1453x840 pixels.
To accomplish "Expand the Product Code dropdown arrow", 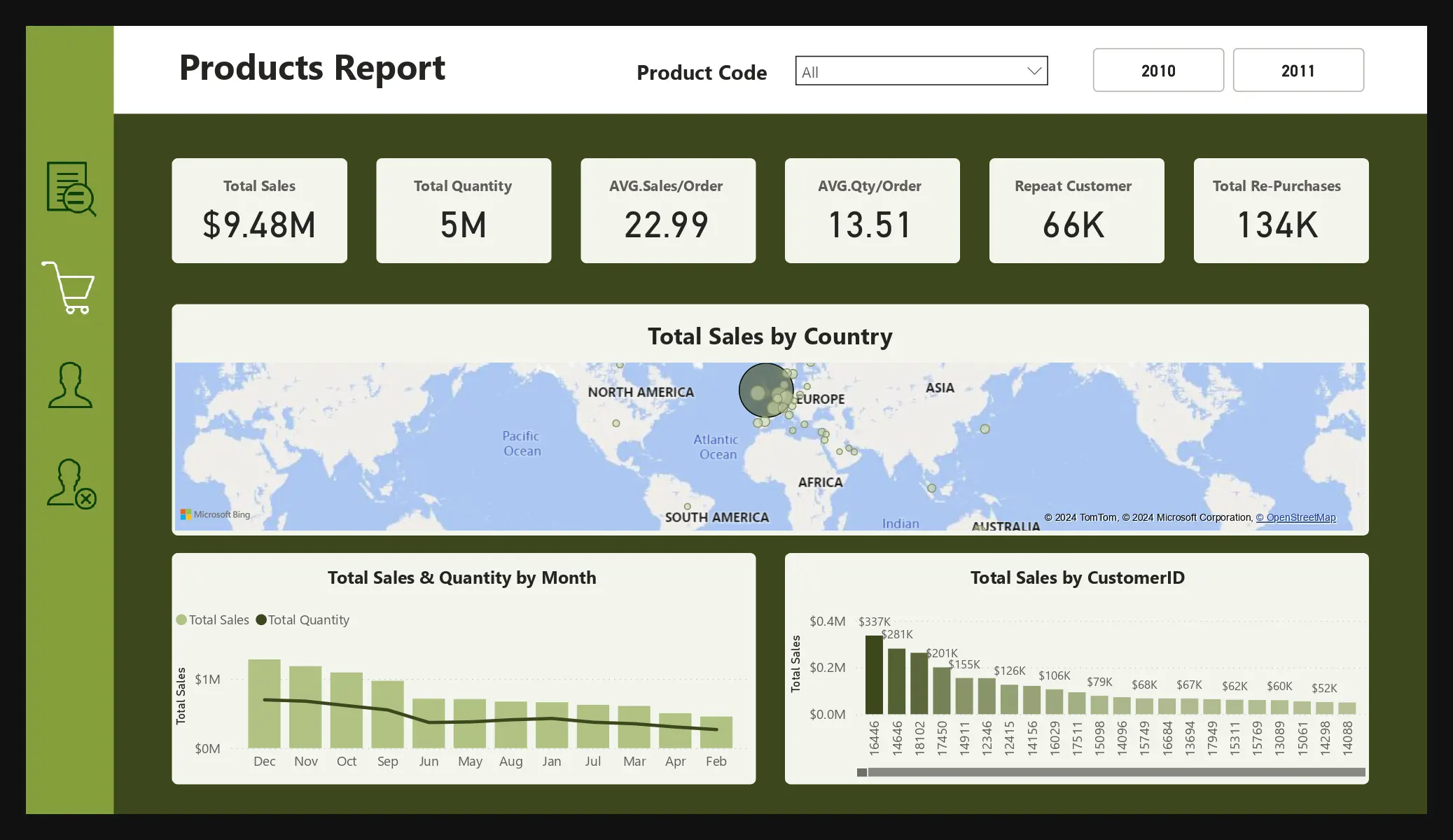I will coord(1034,71).
